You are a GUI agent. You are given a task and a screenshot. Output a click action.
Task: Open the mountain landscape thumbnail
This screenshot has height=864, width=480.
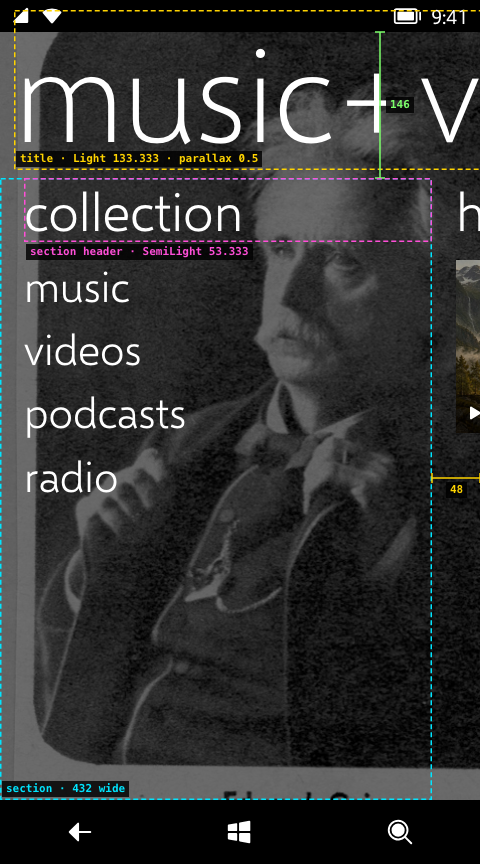[468, 346]
